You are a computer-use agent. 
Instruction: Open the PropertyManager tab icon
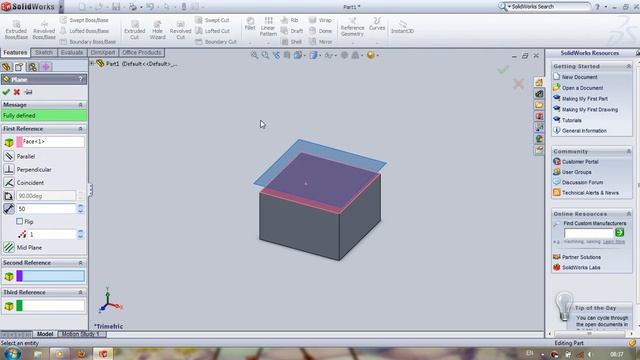pos(19,67)
